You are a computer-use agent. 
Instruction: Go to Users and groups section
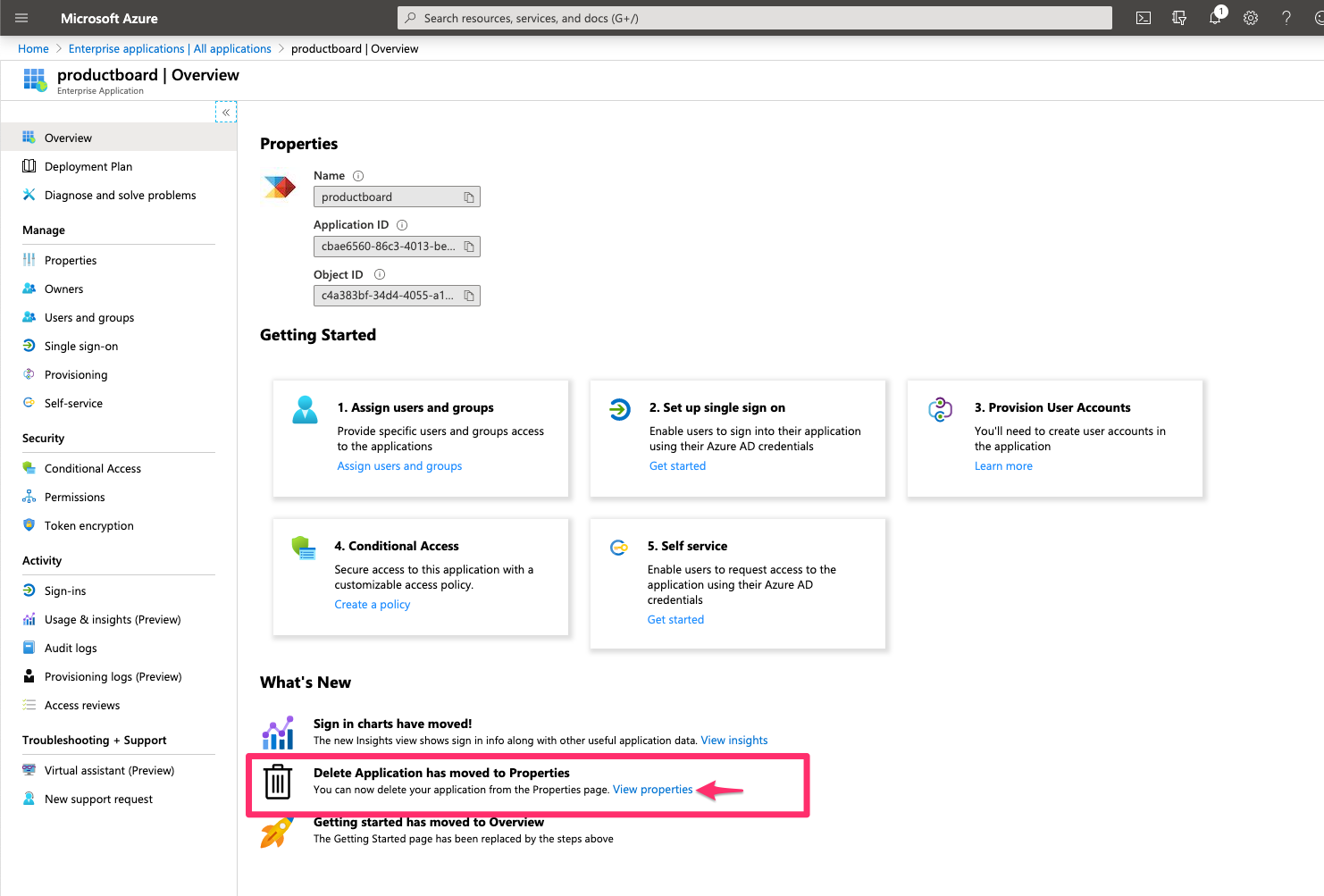coord(89,318)
